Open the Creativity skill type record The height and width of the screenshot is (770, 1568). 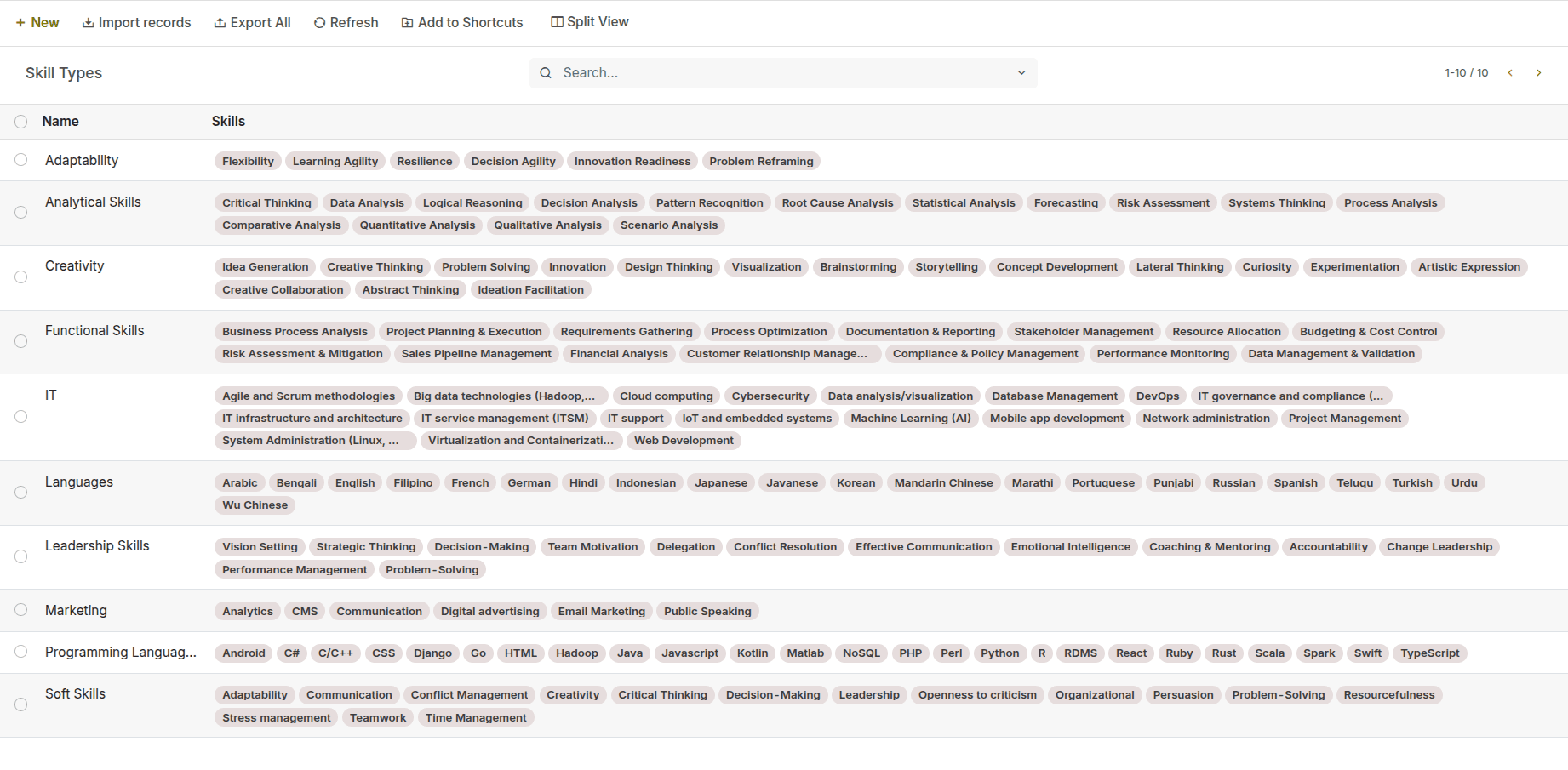[74, 265]
